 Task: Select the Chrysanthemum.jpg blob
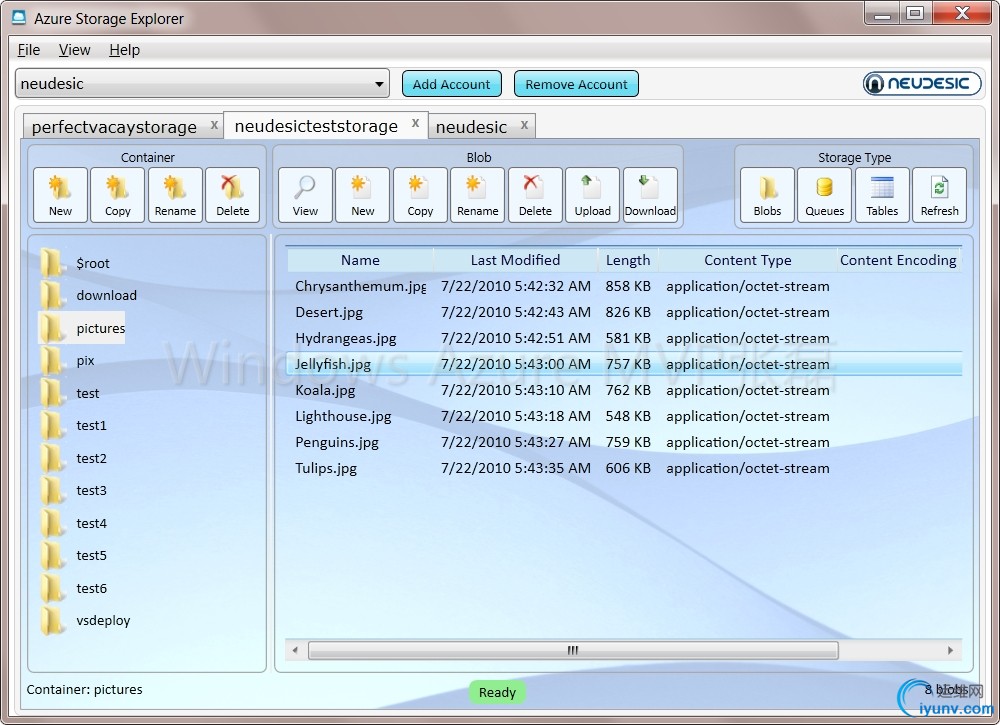[x=624, y=286]
